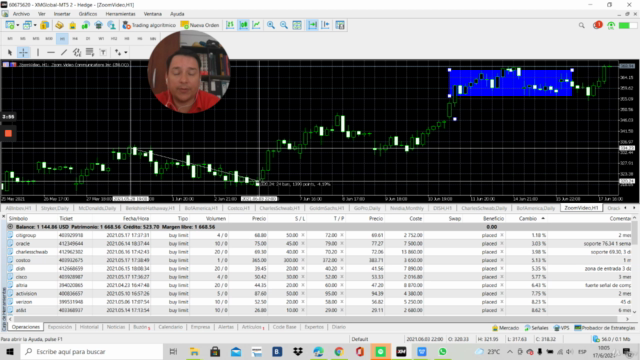Open the VPS hosting icon in toolbar

98,25
